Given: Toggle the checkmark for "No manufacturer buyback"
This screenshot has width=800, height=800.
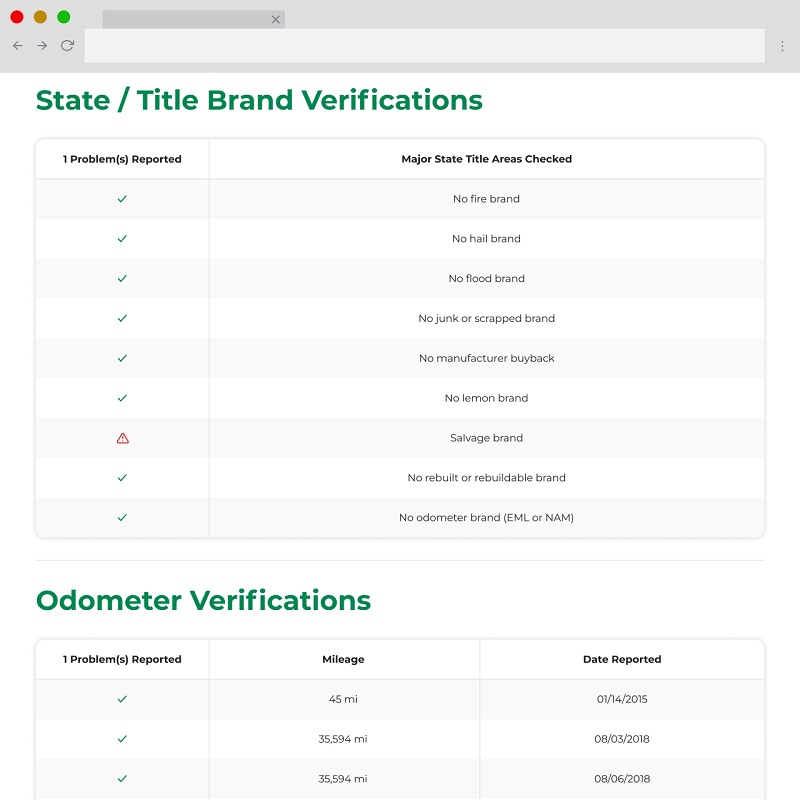Looking at the screenshot, I should pos(121,358).
